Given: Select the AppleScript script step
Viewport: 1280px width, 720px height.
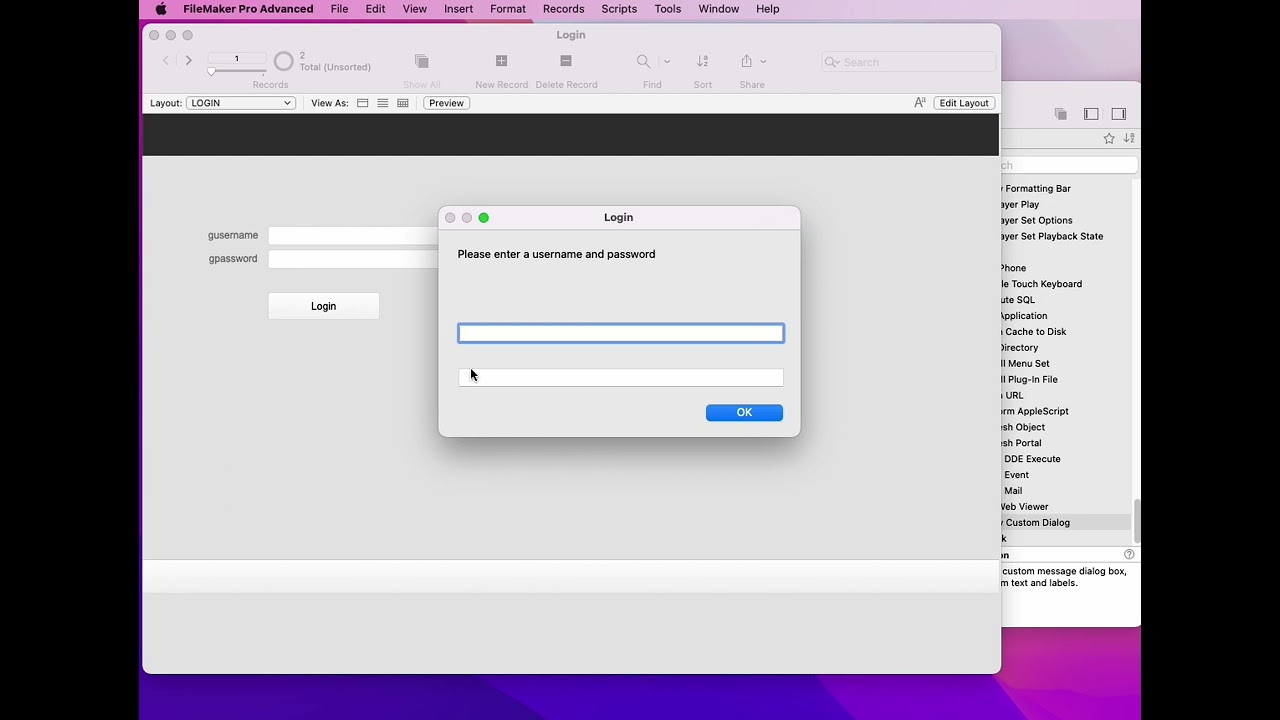Looking at the screenshot, I should (x=1066, y=412).
